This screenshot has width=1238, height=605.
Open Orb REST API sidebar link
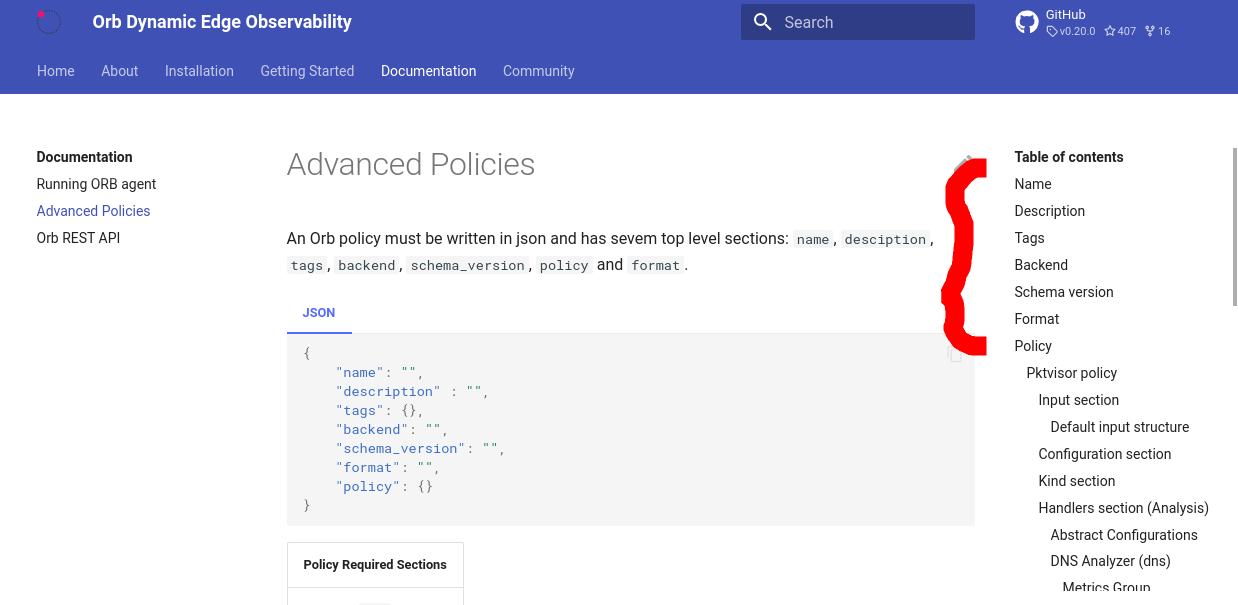(x=79, y=238)
